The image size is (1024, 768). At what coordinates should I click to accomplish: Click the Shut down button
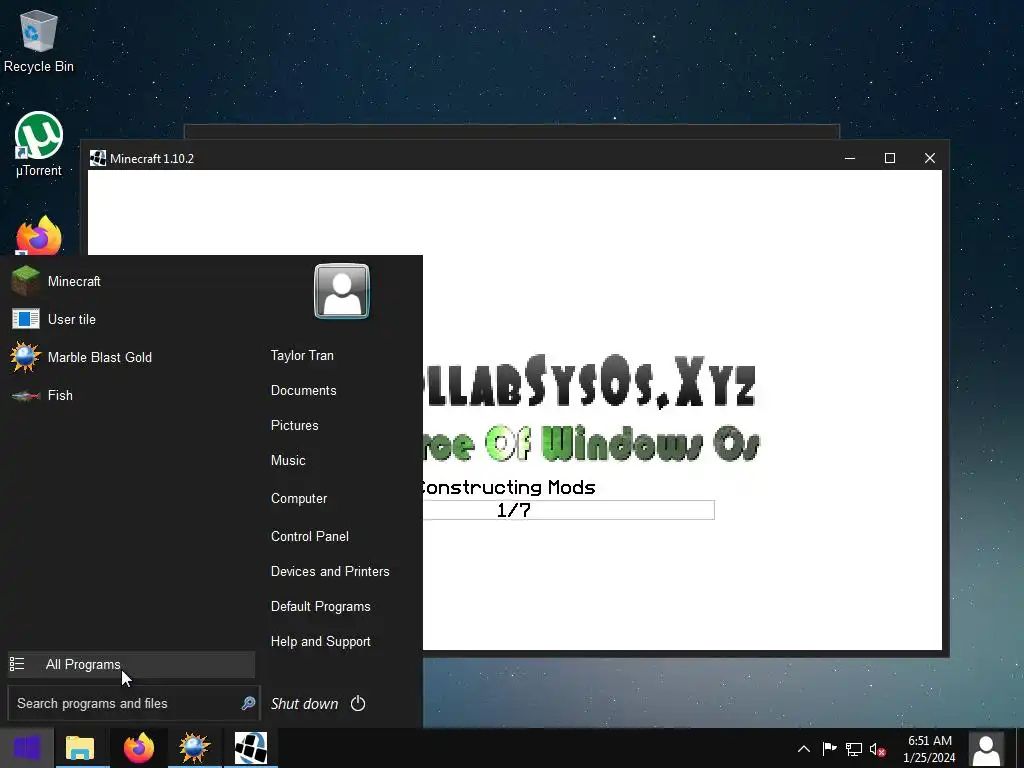[304, 704]
